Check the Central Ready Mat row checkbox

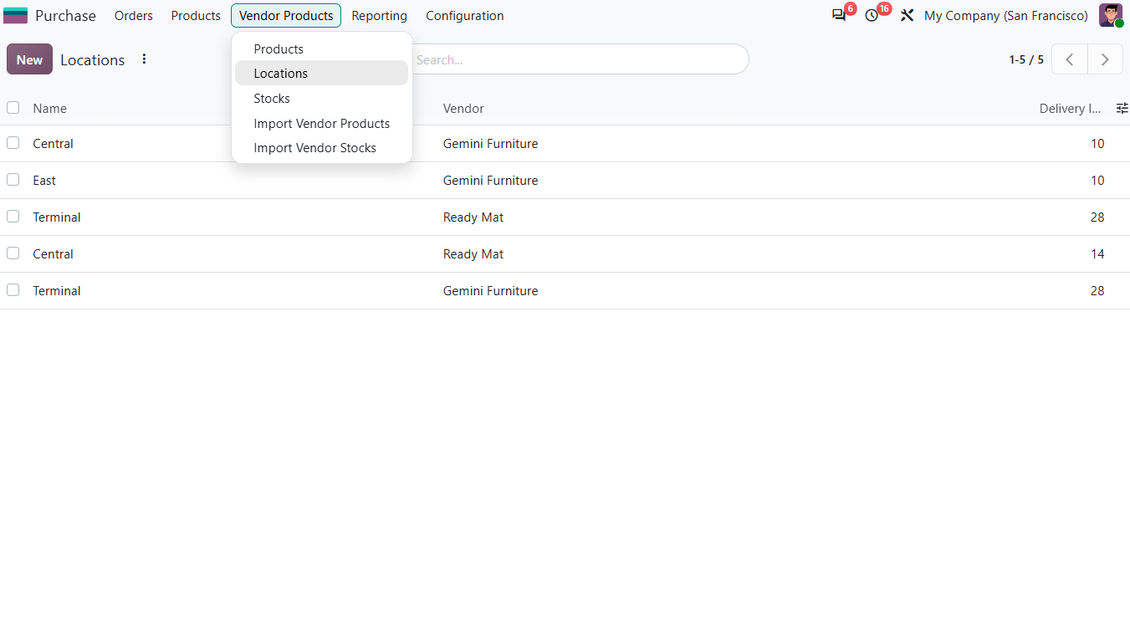click(13, 253)
